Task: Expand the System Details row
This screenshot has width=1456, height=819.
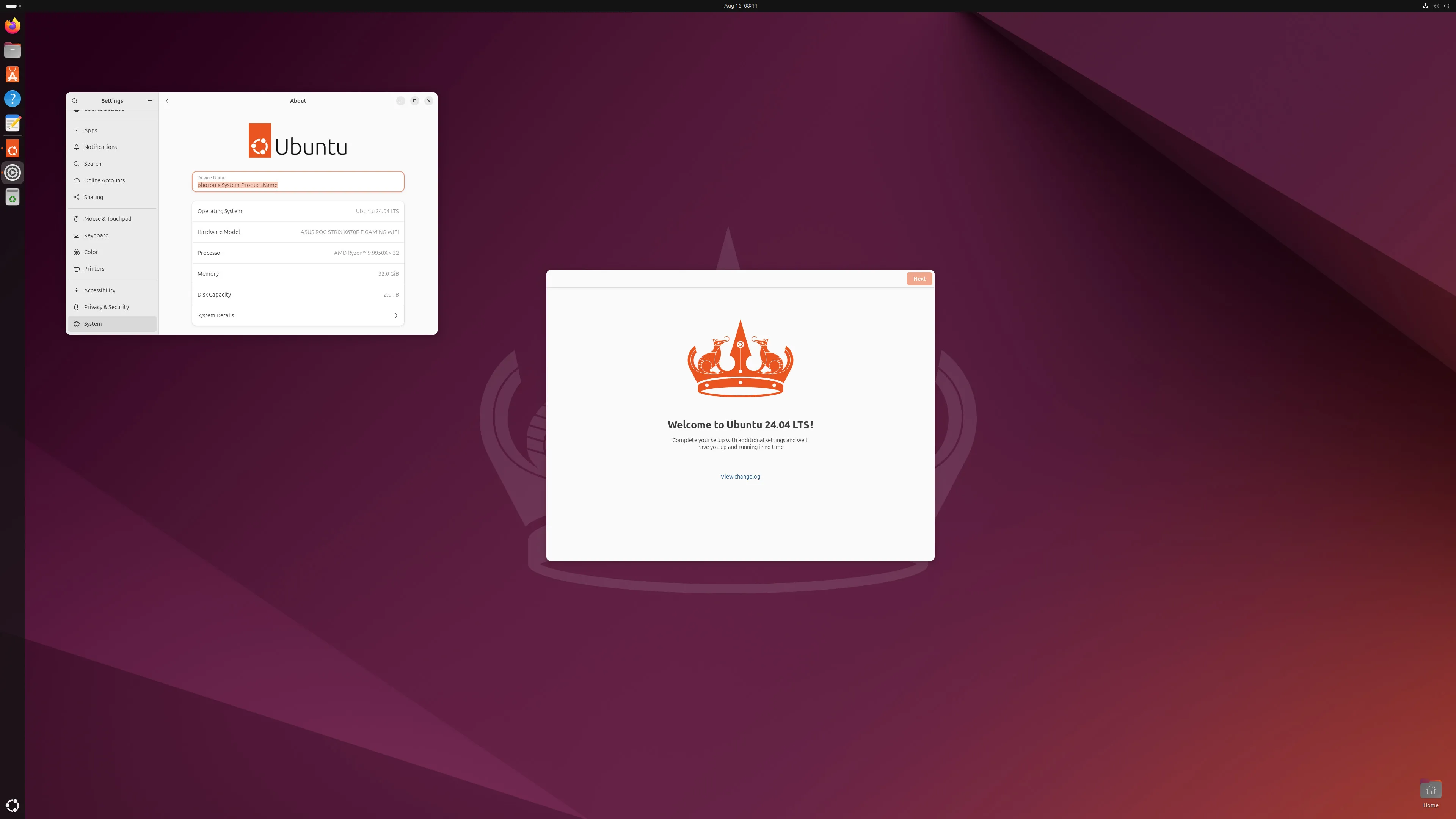Action: point(298,315)
